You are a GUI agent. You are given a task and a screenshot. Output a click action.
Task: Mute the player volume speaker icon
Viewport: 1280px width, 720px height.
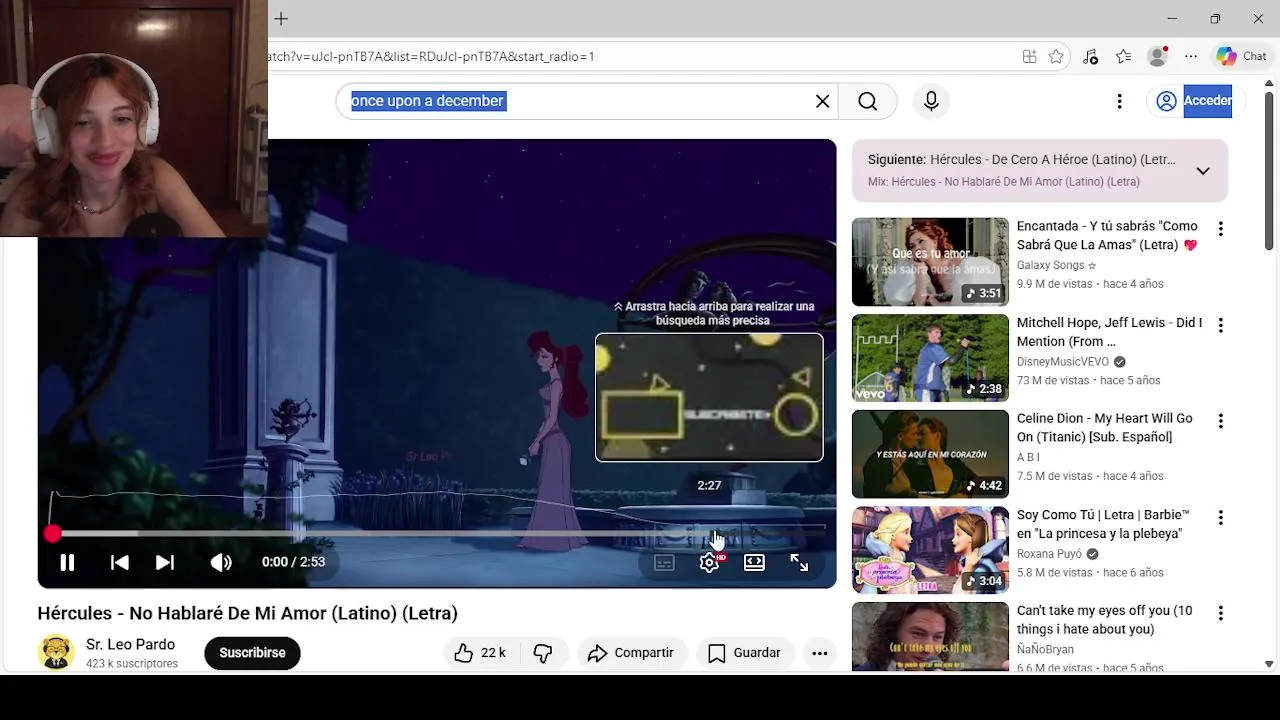(x=221, y=562)
